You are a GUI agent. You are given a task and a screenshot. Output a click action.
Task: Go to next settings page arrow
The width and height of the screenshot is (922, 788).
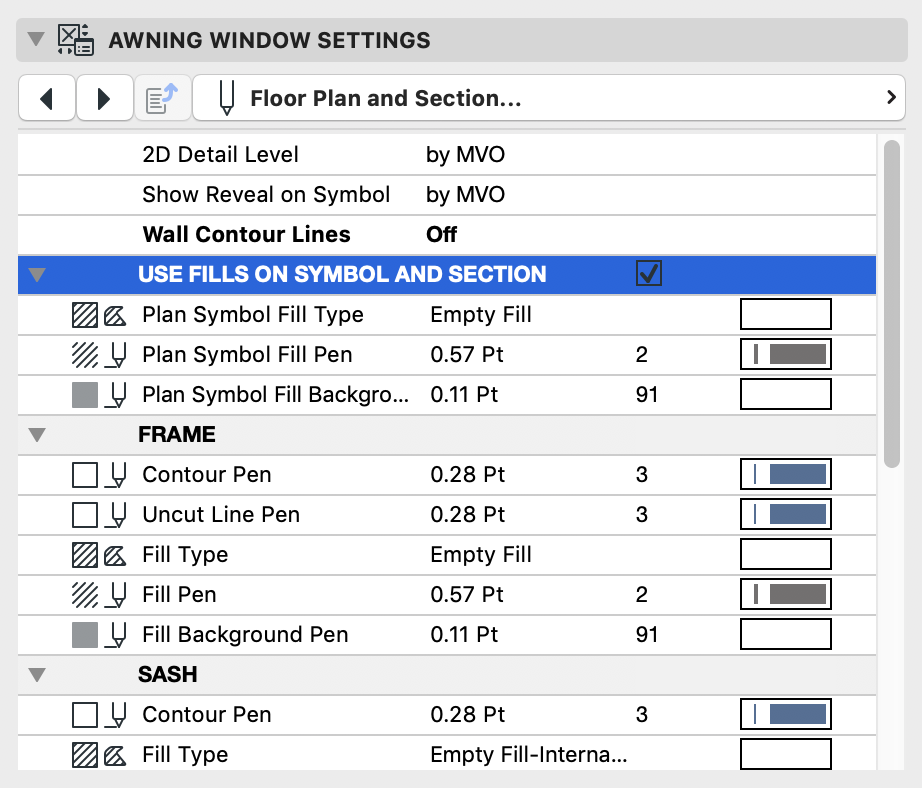point(104,98)
